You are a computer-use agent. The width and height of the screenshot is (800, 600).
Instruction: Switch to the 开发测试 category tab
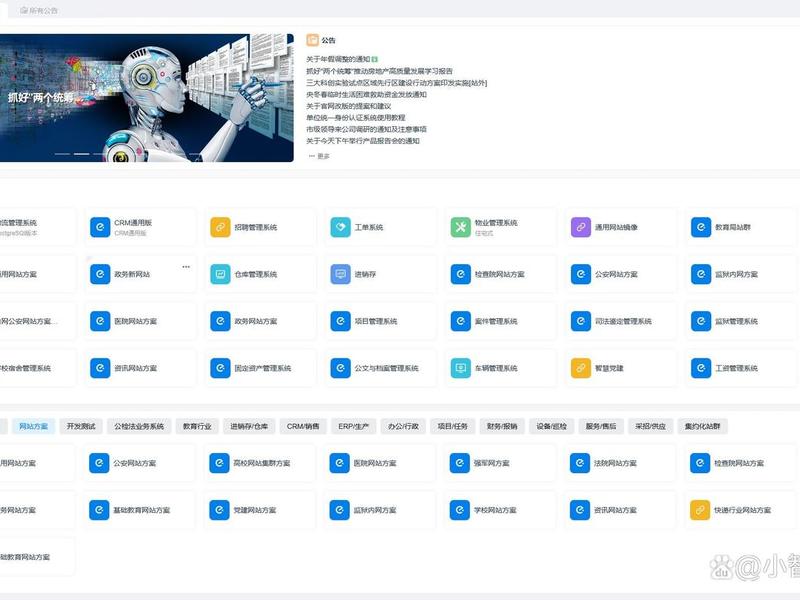[81, 426]
